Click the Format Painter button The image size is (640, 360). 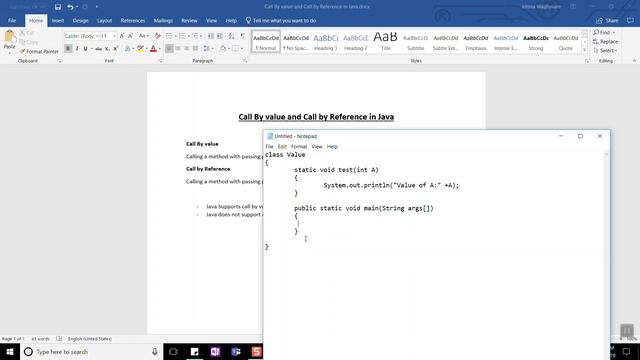(x=39, y=51)
